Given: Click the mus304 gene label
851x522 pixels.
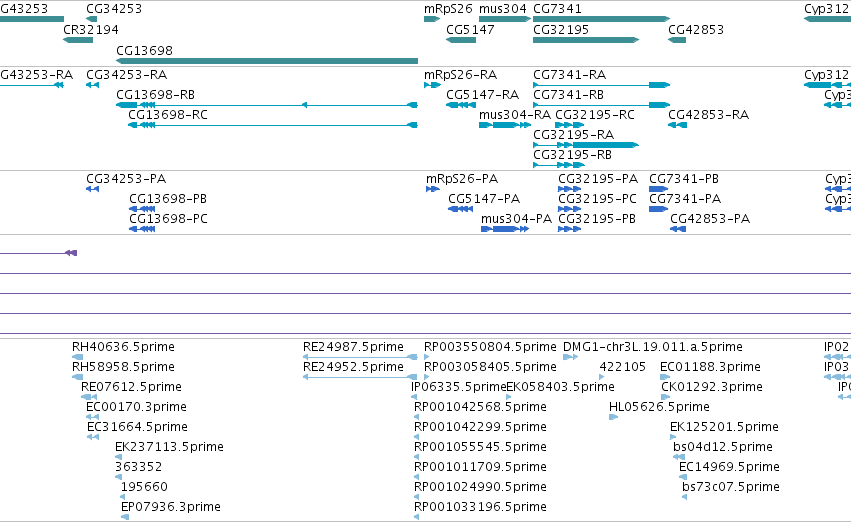Looking at the screenshot, I should pos(503,9).
